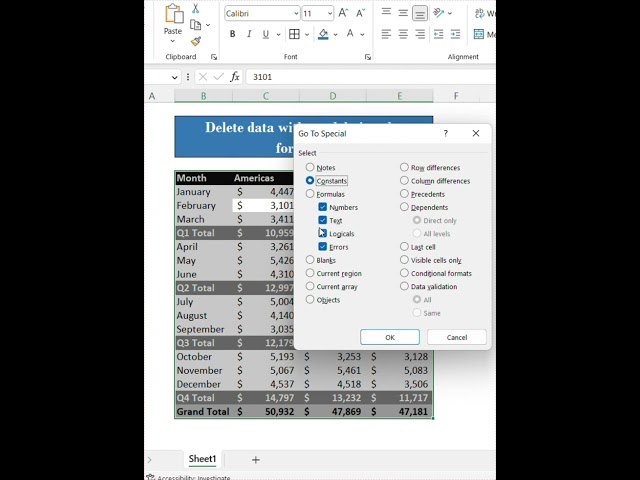Click the Paste clipboard icon

pos(174,13)
